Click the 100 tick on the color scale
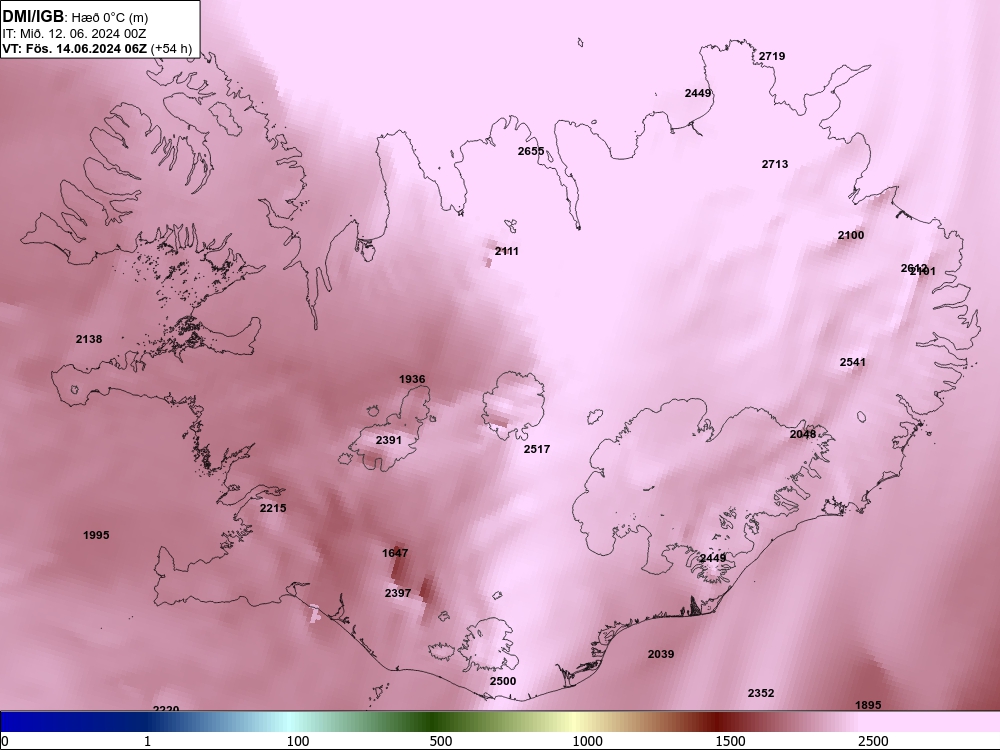This screenshot has width=1000, height=750. (298, 741)
